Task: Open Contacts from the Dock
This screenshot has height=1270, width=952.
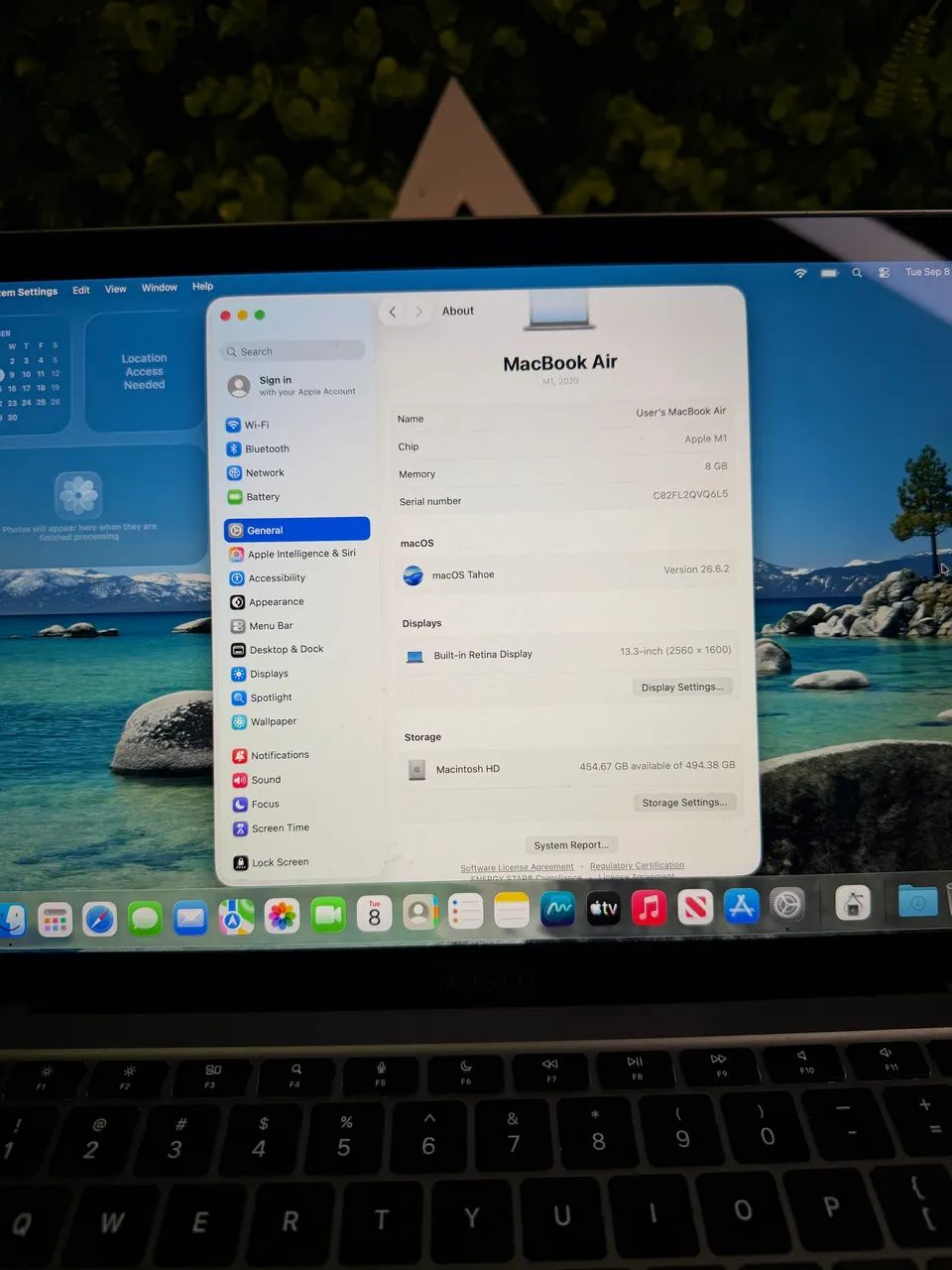Action: click(419, 913)
